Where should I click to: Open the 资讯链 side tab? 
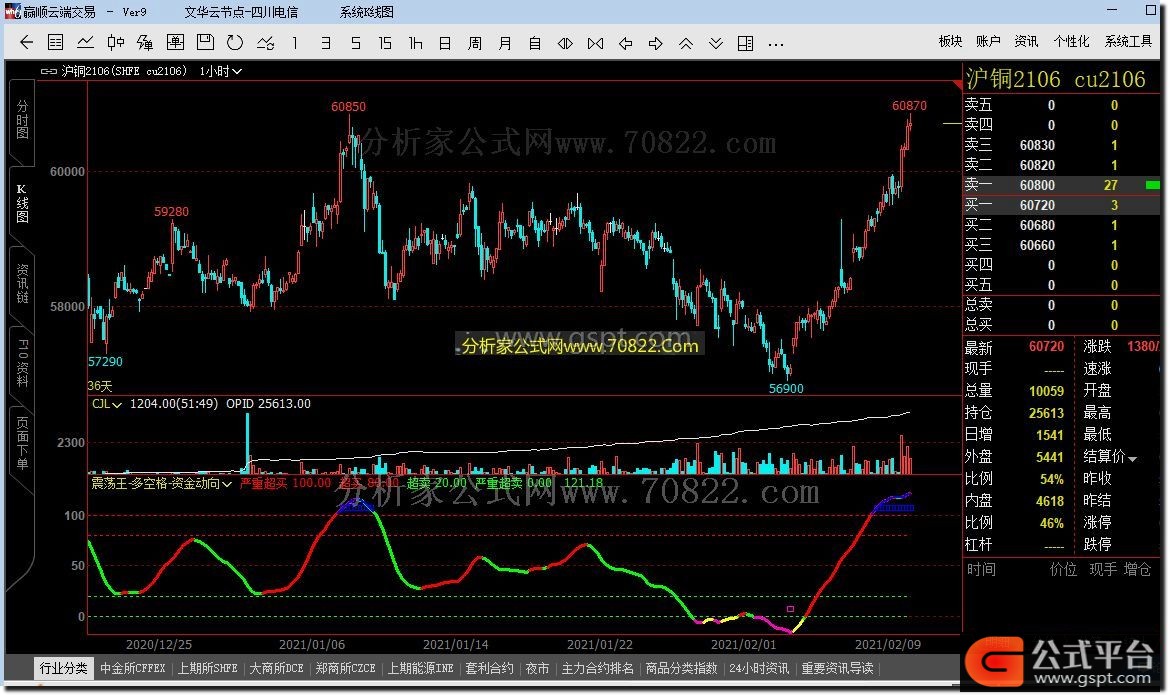[x=22, y=283]
